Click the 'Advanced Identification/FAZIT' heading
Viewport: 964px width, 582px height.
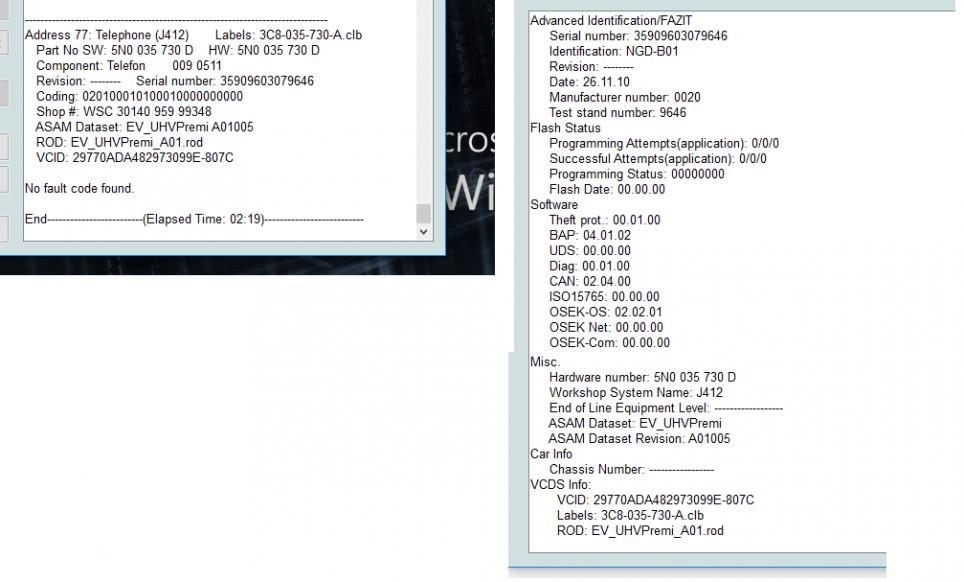(610, 20)
